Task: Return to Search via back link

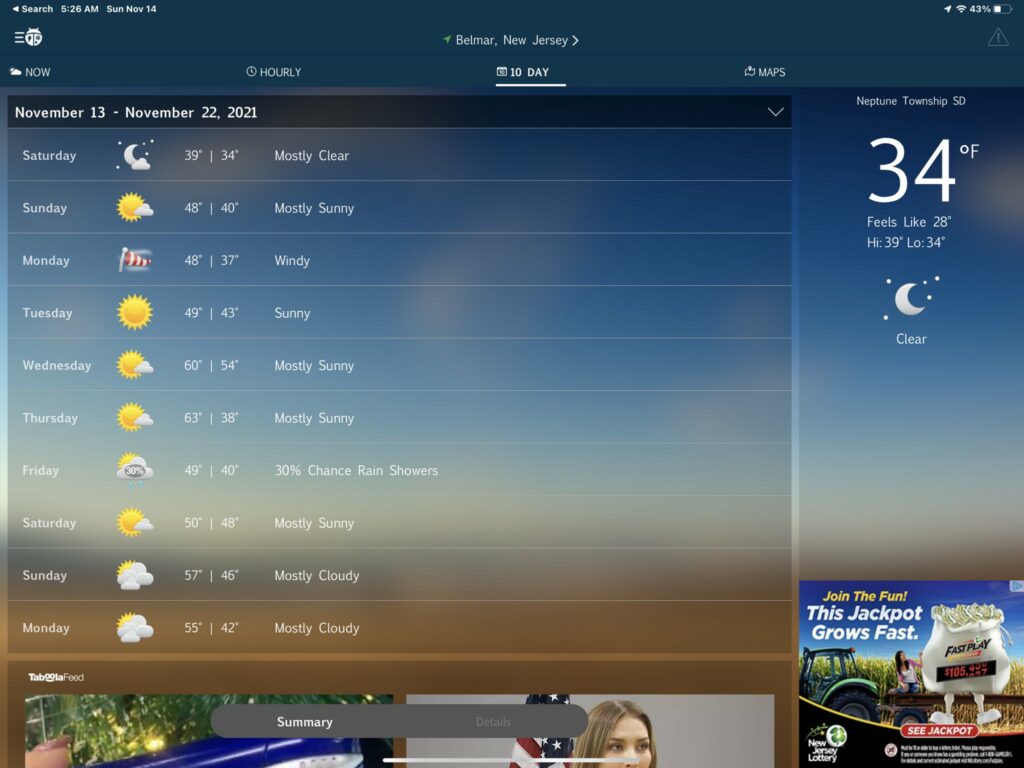Action: tap(32, 9)
